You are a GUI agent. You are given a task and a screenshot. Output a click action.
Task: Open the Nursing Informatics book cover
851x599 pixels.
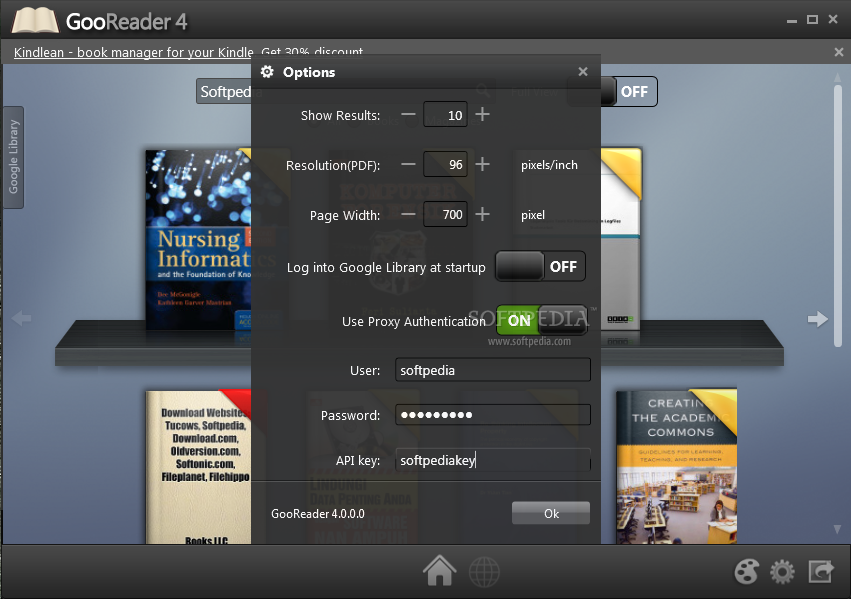199,240
